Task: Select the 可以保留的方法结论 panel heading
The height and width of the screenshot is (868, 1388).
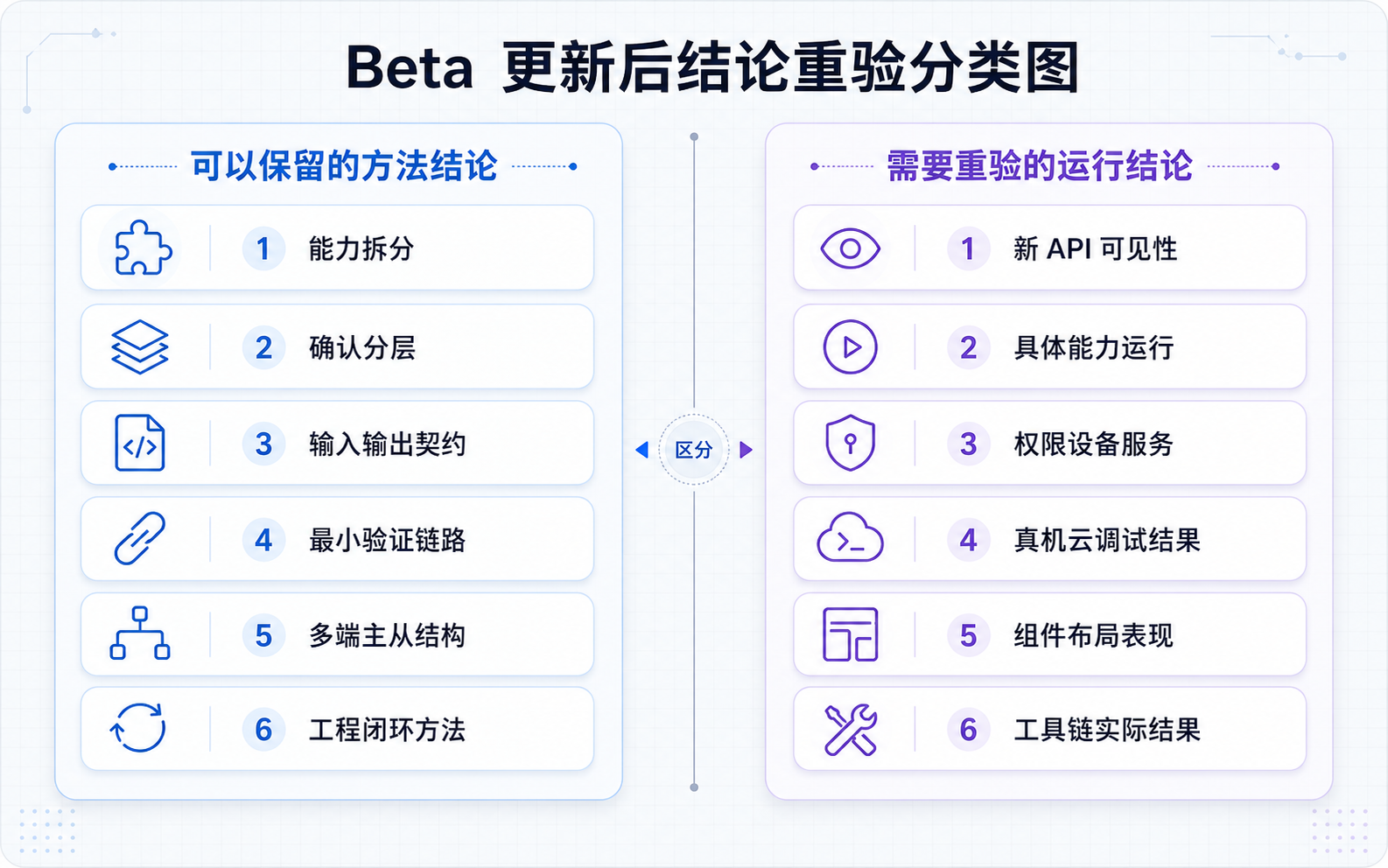Action: (x=344, y=166)
